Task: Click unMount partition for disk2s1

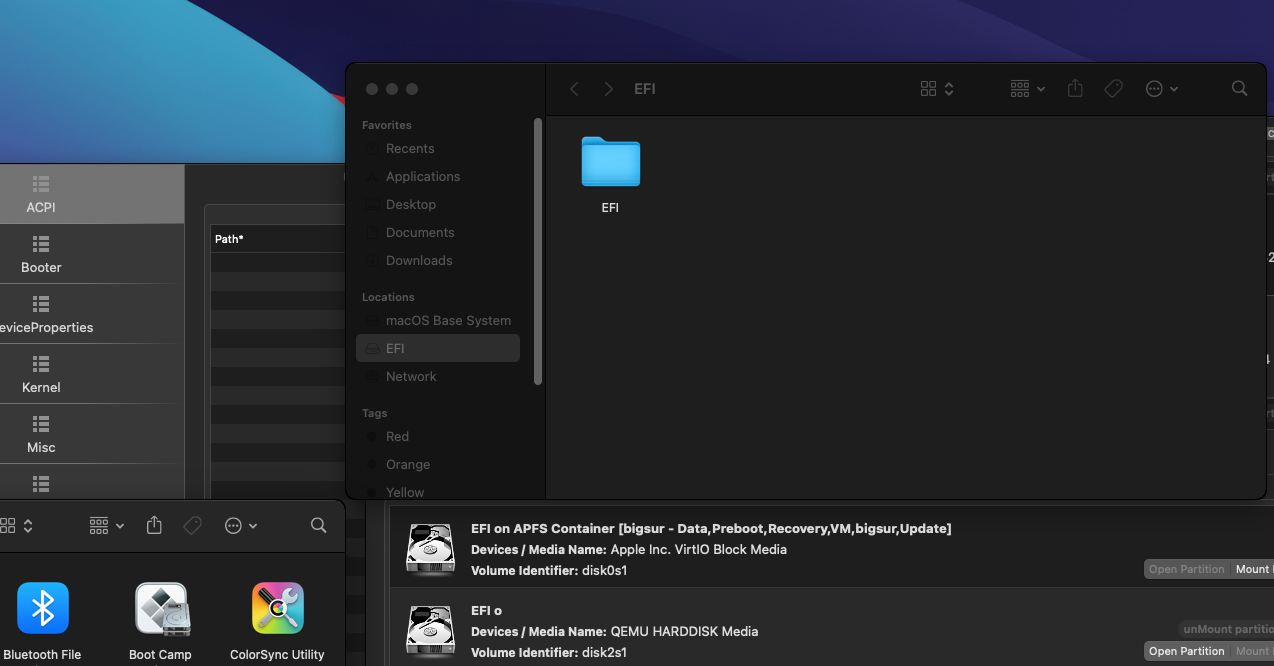Action: pyautogui.click(x=1226, y=629)
